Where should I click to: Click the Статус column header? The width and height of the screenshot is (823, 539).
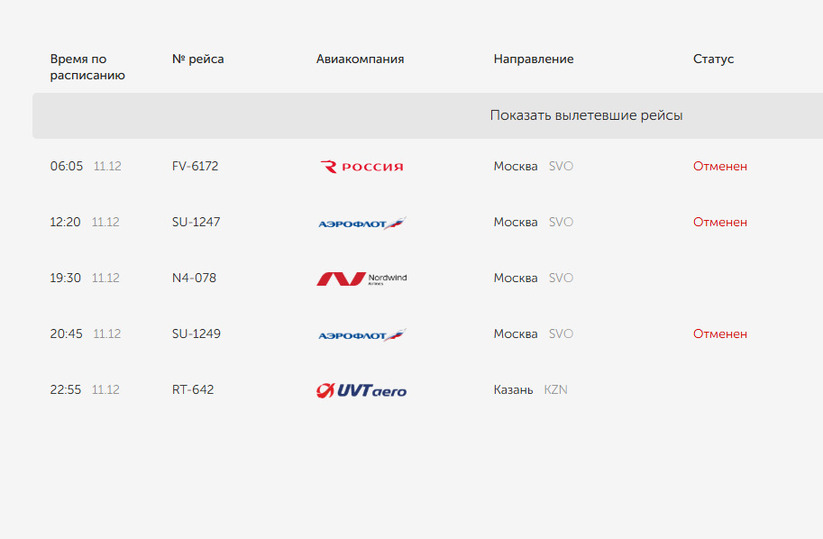[x=713, y=59]
